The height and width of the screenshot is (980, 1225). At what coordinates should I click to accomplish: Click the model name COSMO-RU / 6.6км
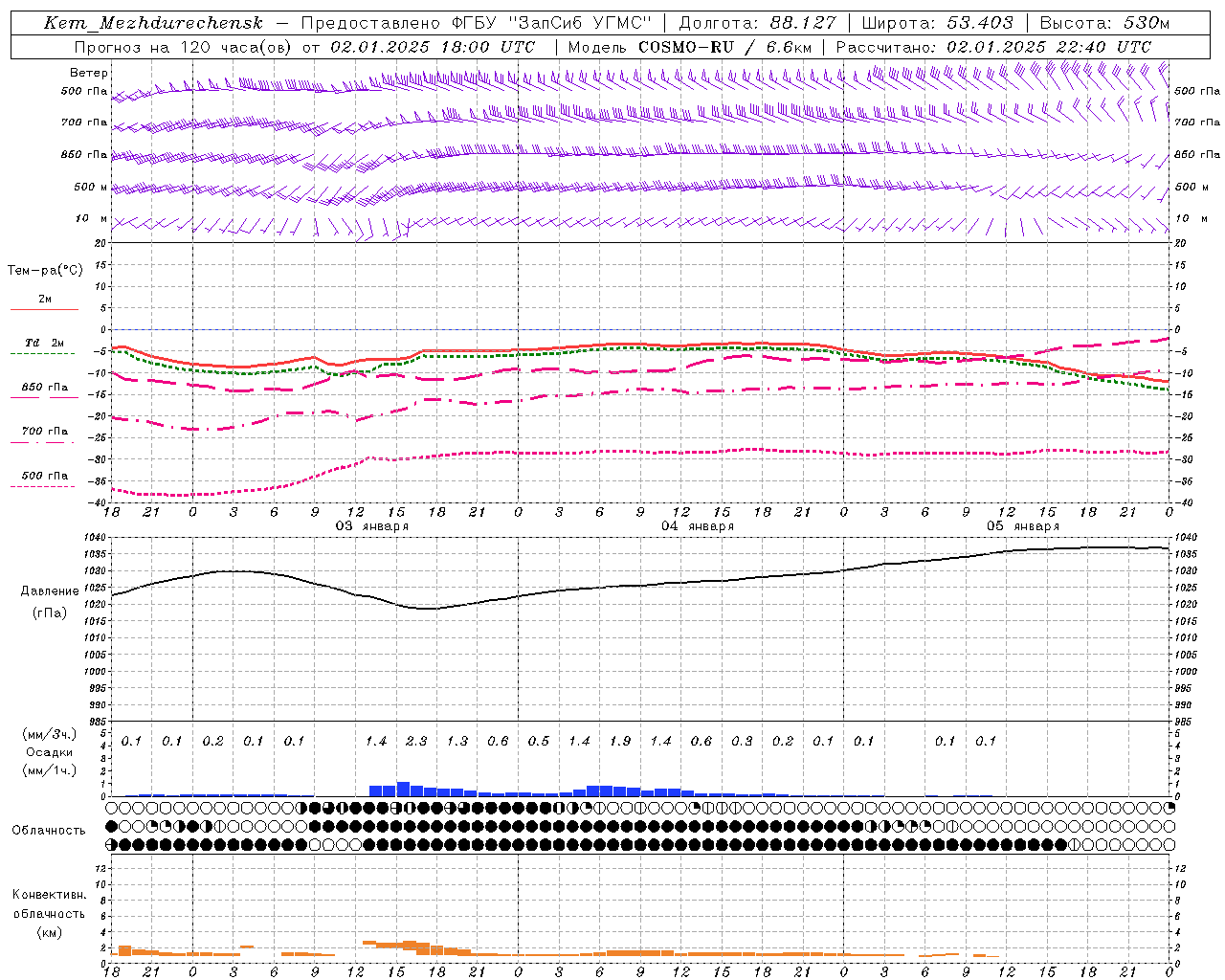725,47
